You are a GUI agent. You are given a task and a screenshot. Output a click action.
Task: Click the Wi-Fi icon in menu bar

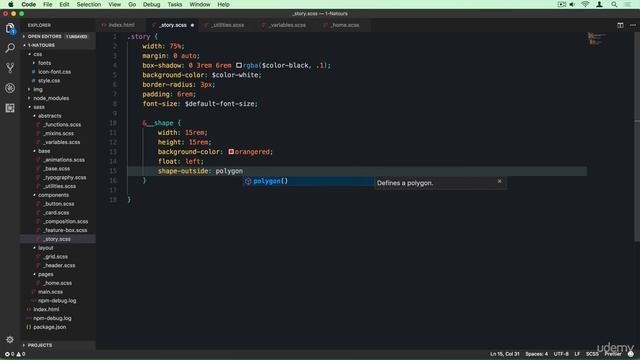(585, 4)
